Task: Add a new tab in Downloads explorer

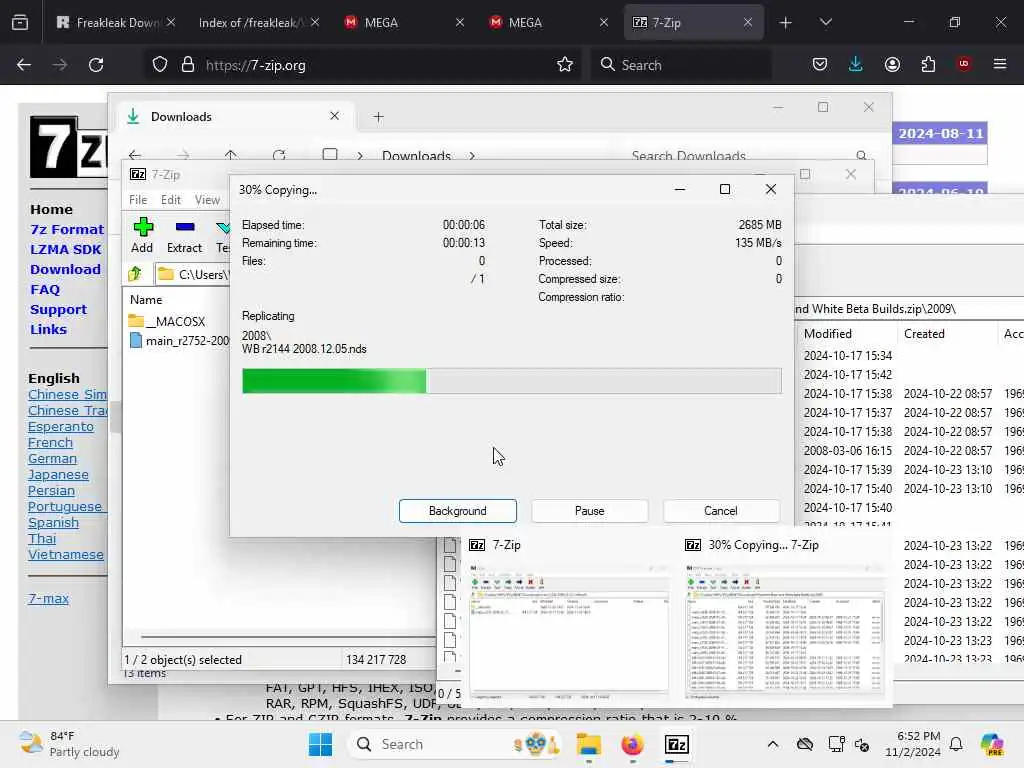Action: click(x=378, y=117)
